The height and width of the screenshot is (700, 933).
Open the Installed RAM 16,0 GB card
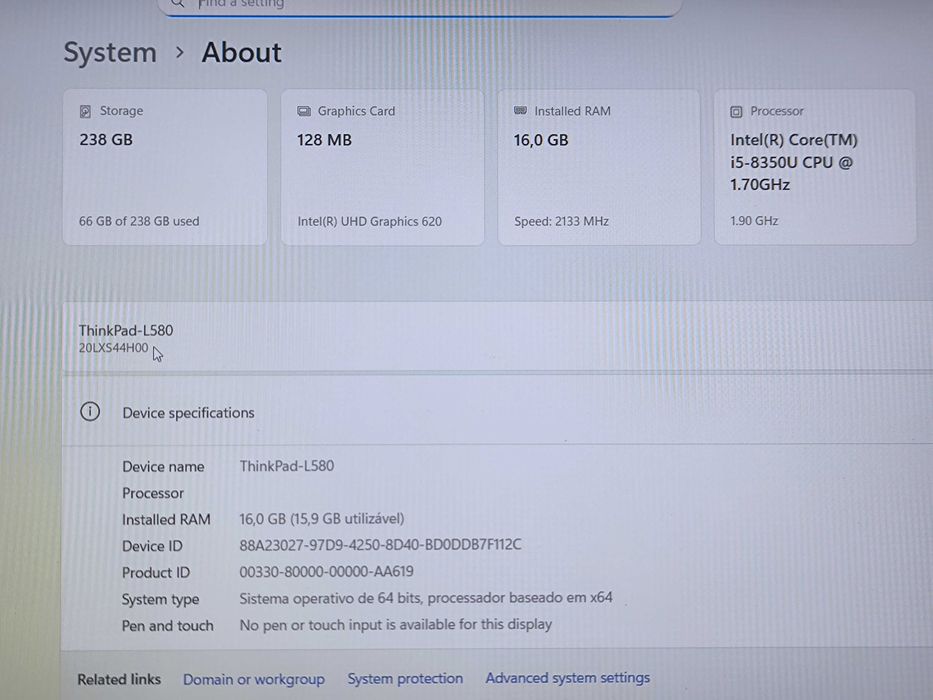pyautogui.click(x=599, y=167)
